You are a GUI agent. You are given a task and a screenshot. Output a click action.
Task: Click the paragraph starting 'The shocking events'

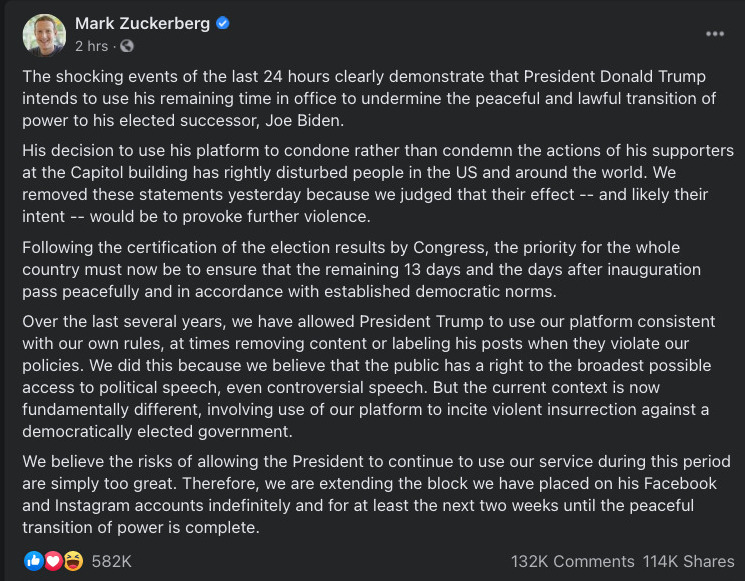[369, 98]
